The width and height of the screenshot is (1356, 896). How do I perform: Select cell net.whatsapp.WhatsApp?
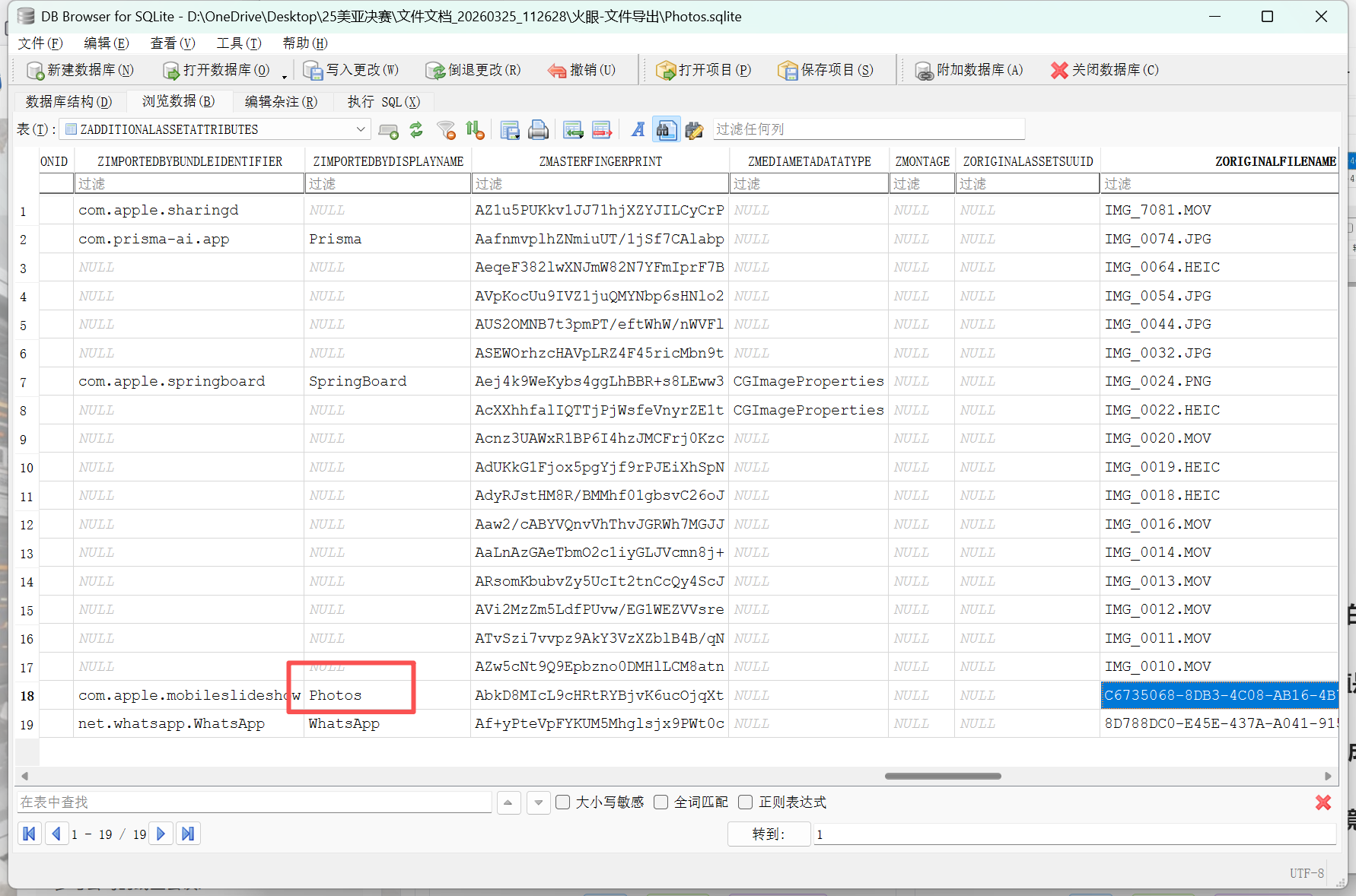(x=189, y=723)
